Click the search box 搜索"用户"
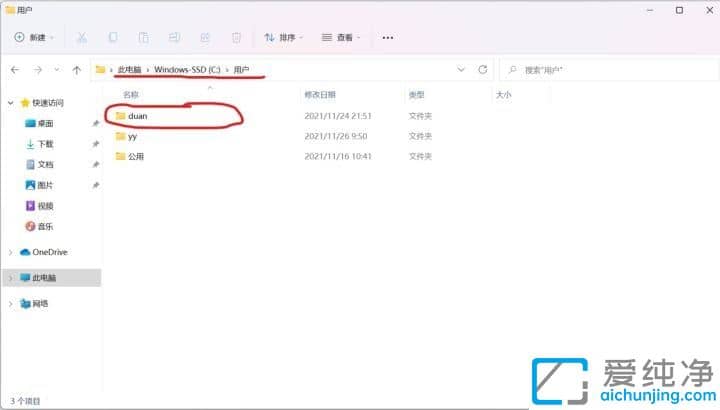 600,70
